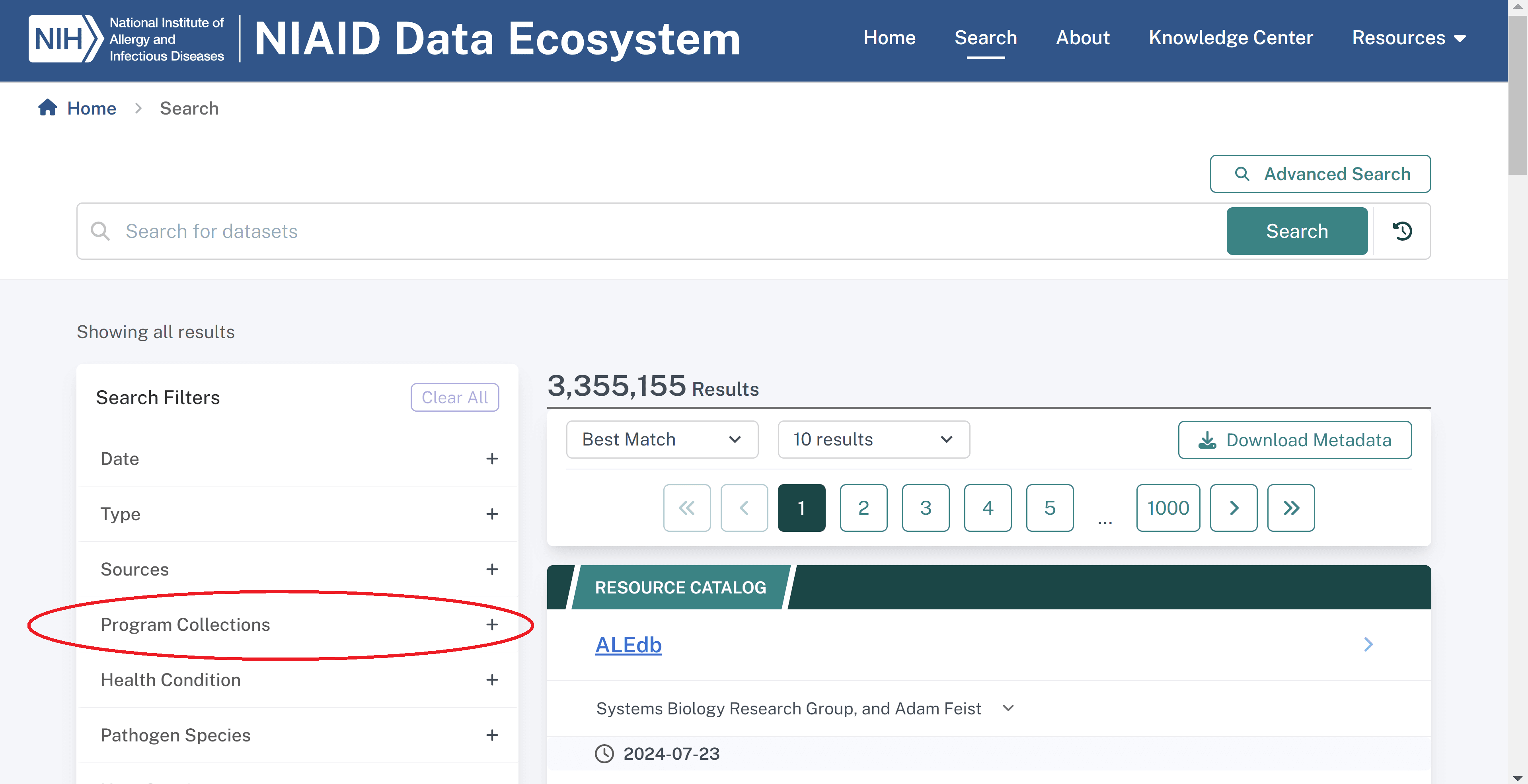The width and height of the screenshot is (1528, 784).
Task: Open About page from navigation
Action: coord(1082,38)
